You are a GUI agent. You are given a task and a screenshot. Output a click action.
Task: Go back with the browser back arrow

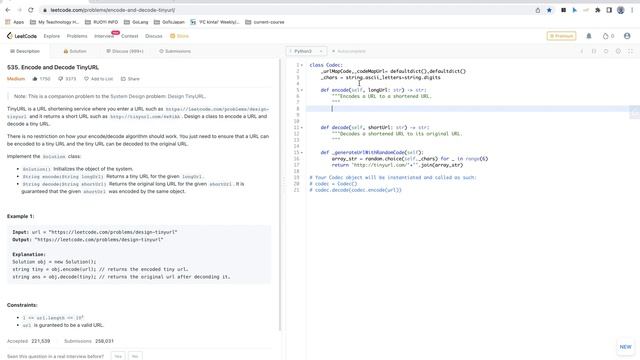pyautogui.click(x=8, y=10)
